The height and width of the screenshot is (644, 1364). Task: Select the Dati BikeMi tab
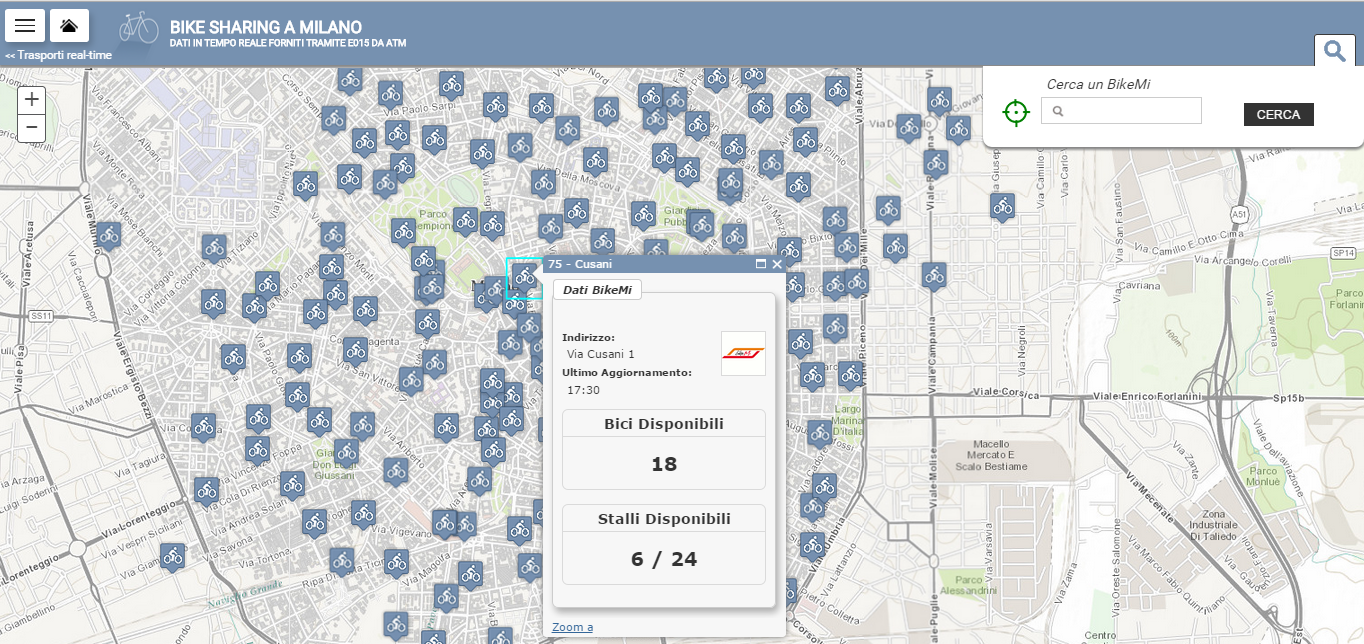coord(598,289)
